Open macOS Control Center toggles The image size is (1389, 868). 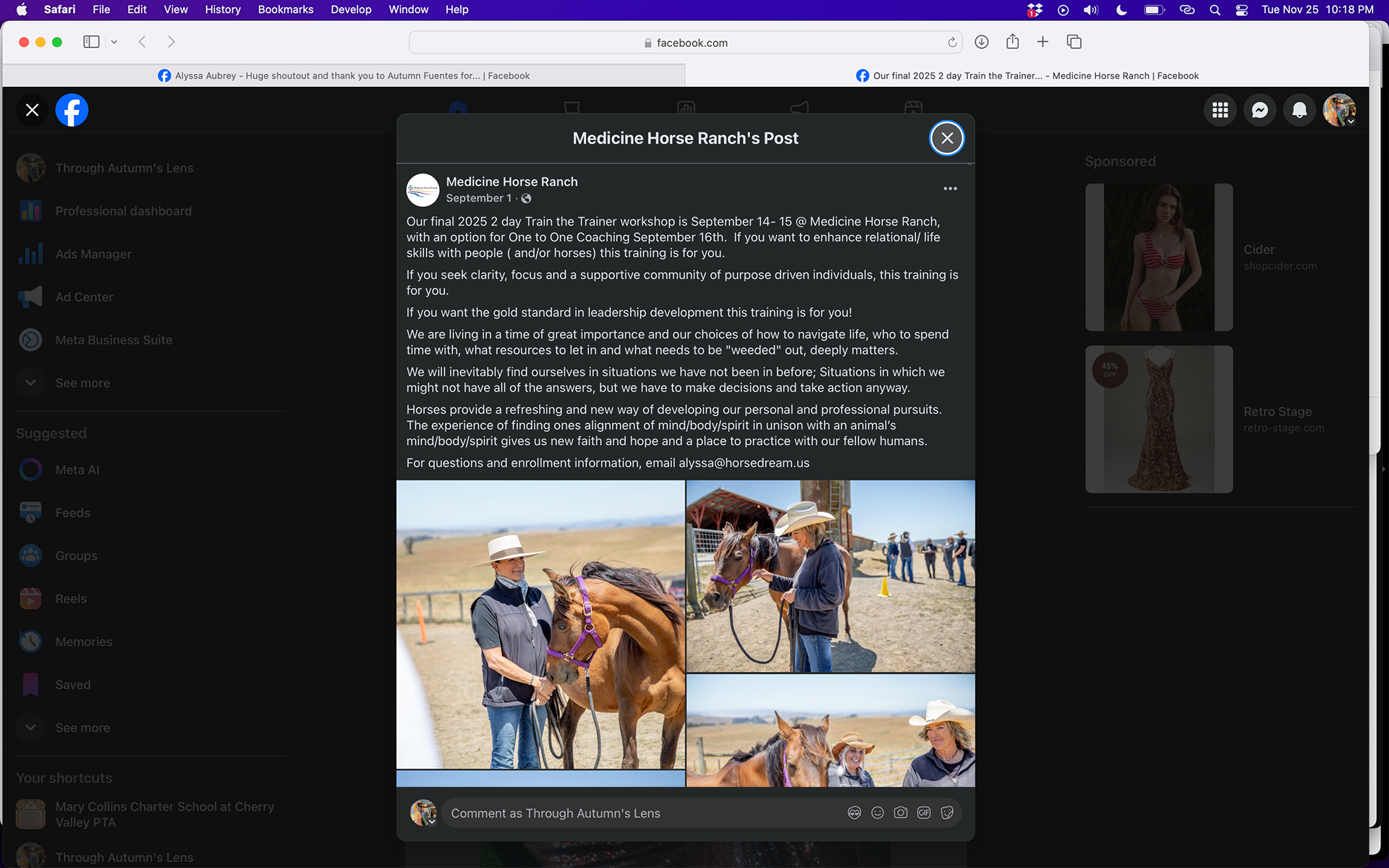(x=1241, y=9)
